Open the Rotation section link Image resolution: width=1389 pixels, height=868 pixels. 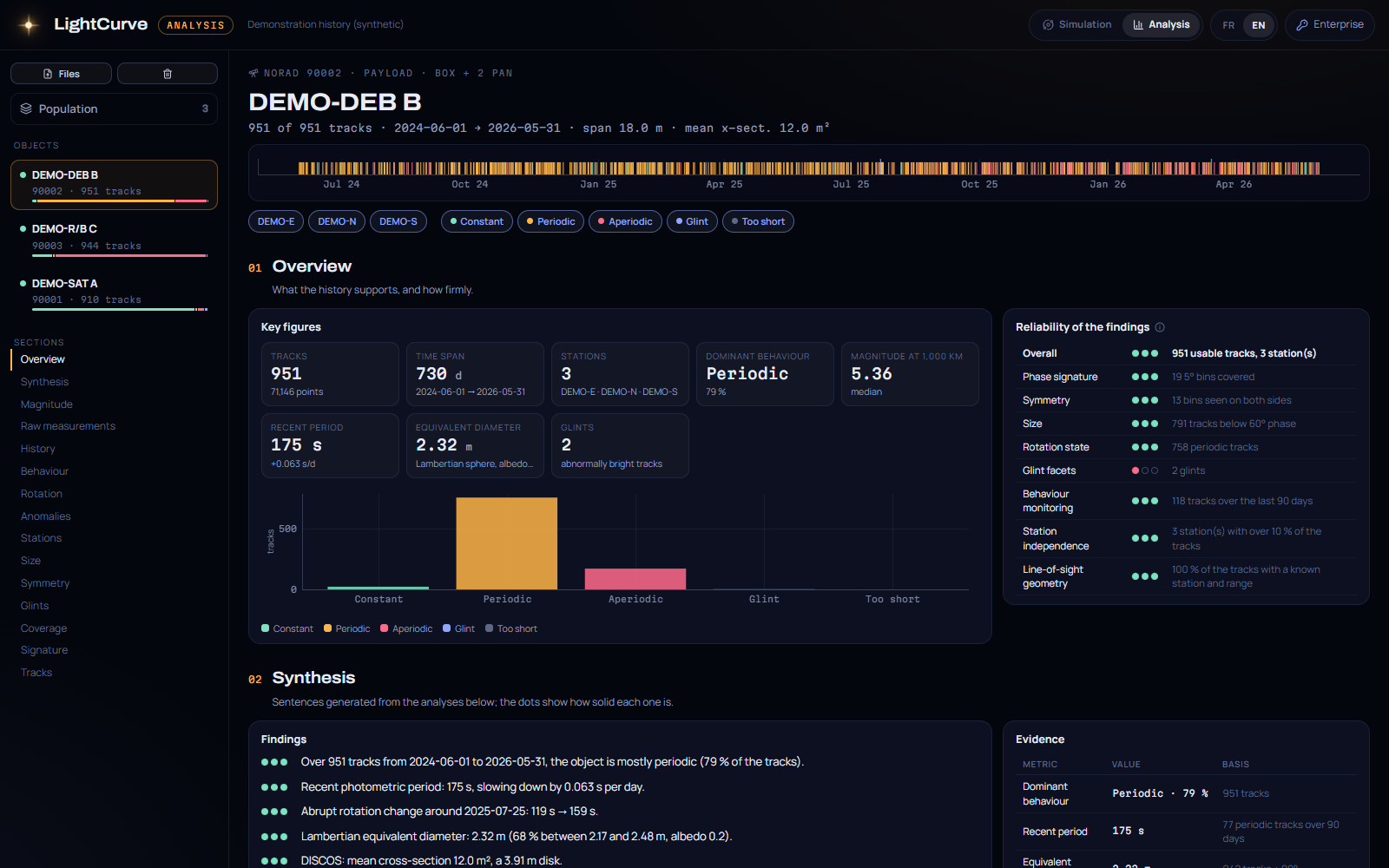click(x=42, y=494)
